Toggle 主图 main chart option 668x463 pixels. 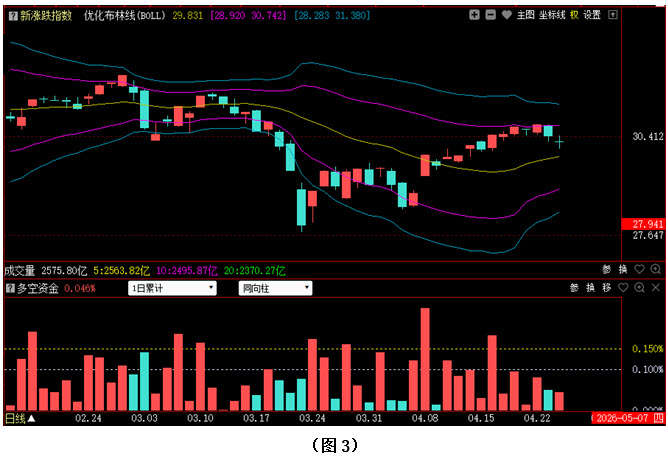[x=526, y=16]
